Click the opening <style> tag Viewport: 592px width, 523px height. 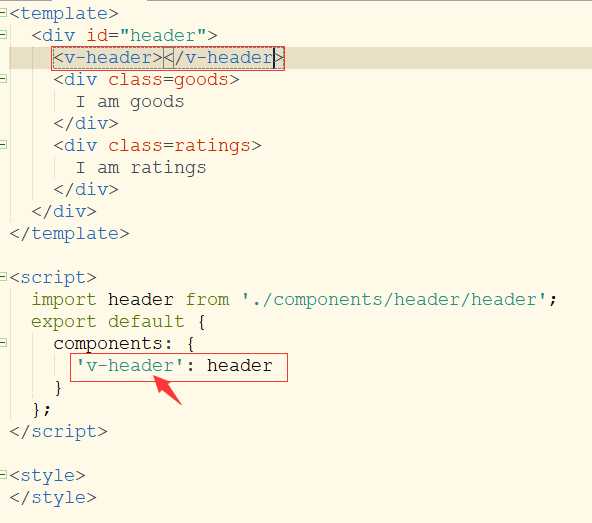tap(48, 475)
